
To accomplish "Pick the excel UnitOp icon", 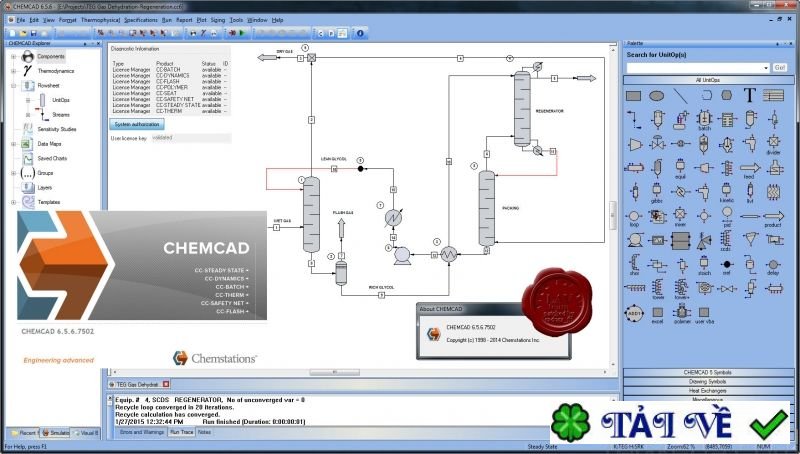I will (658, 315).
